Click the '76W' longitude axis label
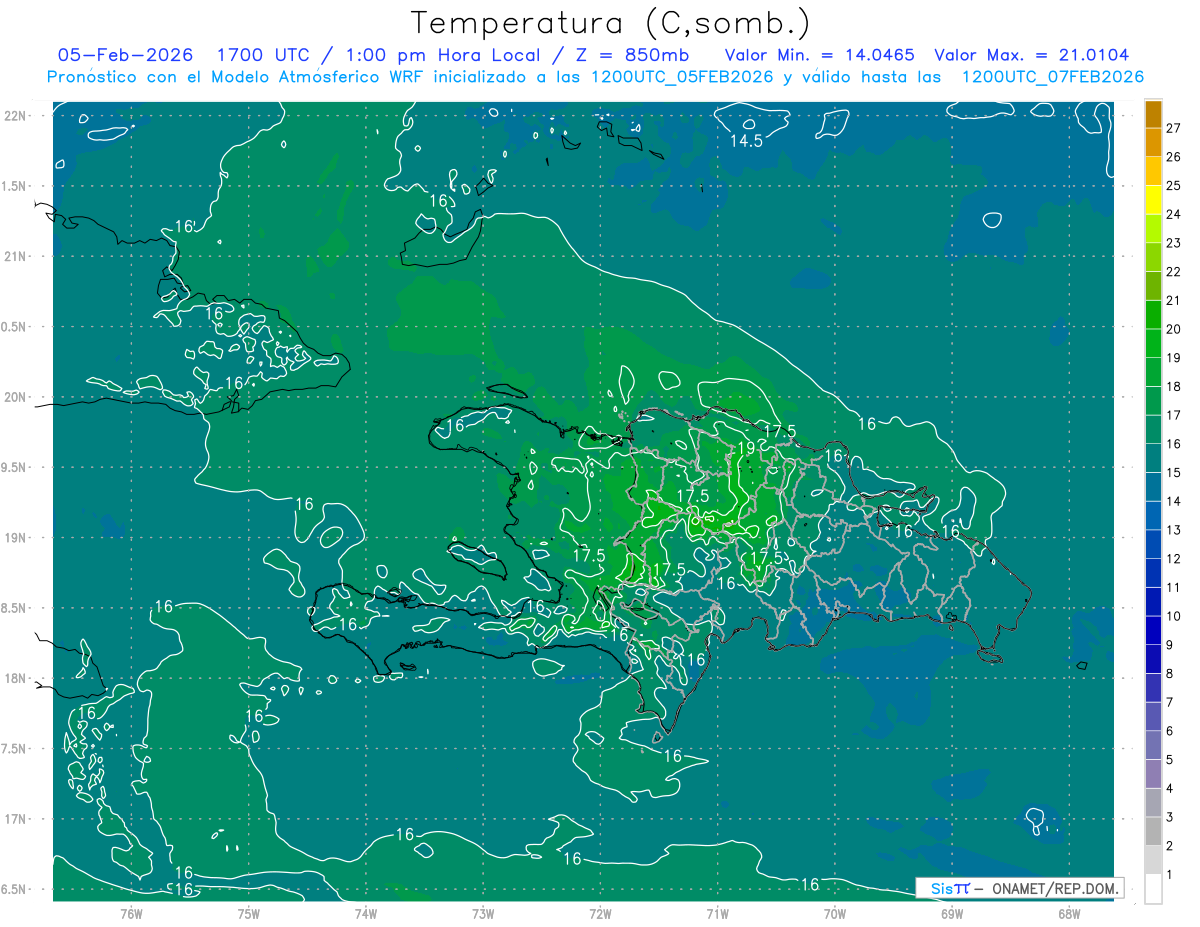The width and height of the screenshot is (1200, 927). (131, 913)
